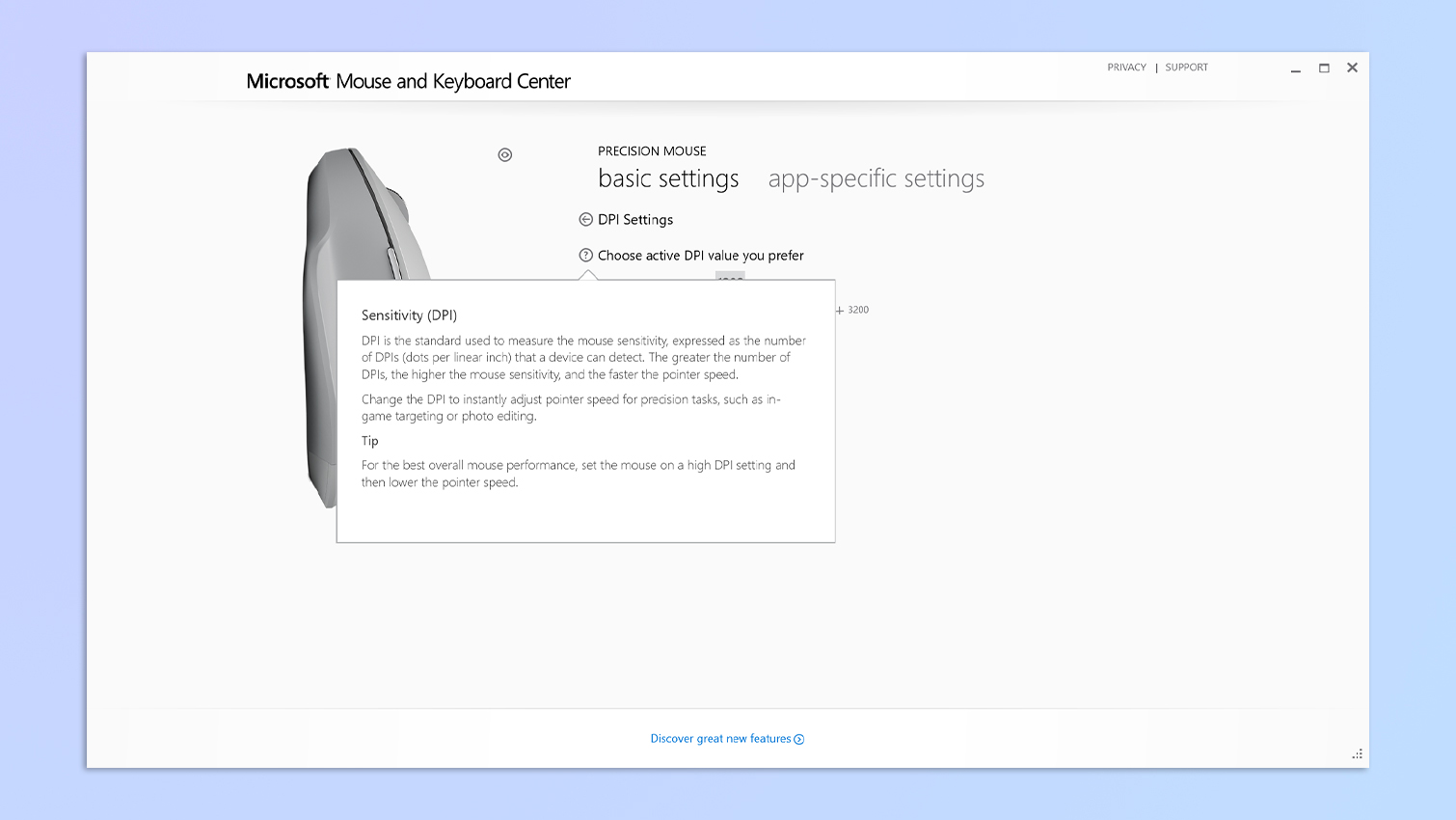The width and height of the screenshot is (1456, 820).
Task: Click the resize grip icon at bottom-right corner
Action: 1357,753
